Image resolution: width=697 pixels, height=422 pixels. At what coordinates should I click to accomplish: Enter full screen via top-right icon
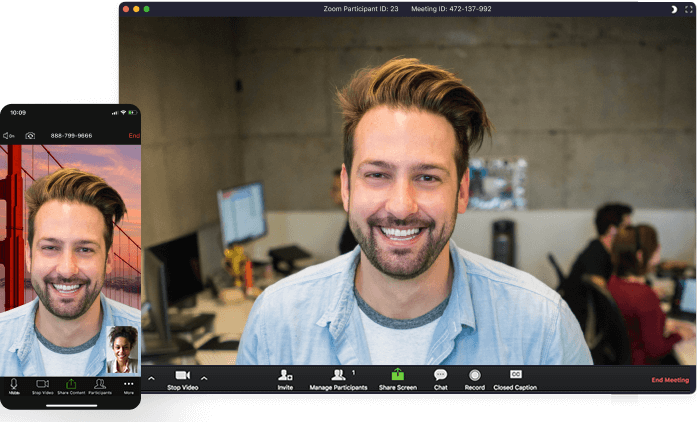tap(689, 9)
